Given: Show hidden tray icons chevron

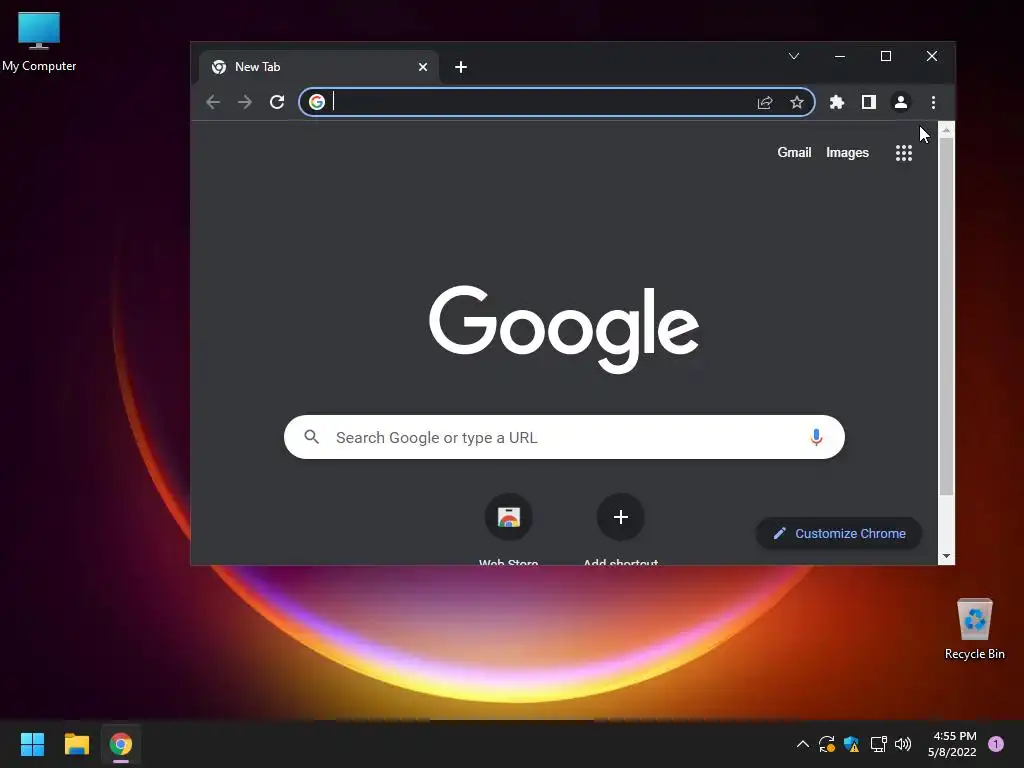Looking at the screenshot, I should 803,744.
